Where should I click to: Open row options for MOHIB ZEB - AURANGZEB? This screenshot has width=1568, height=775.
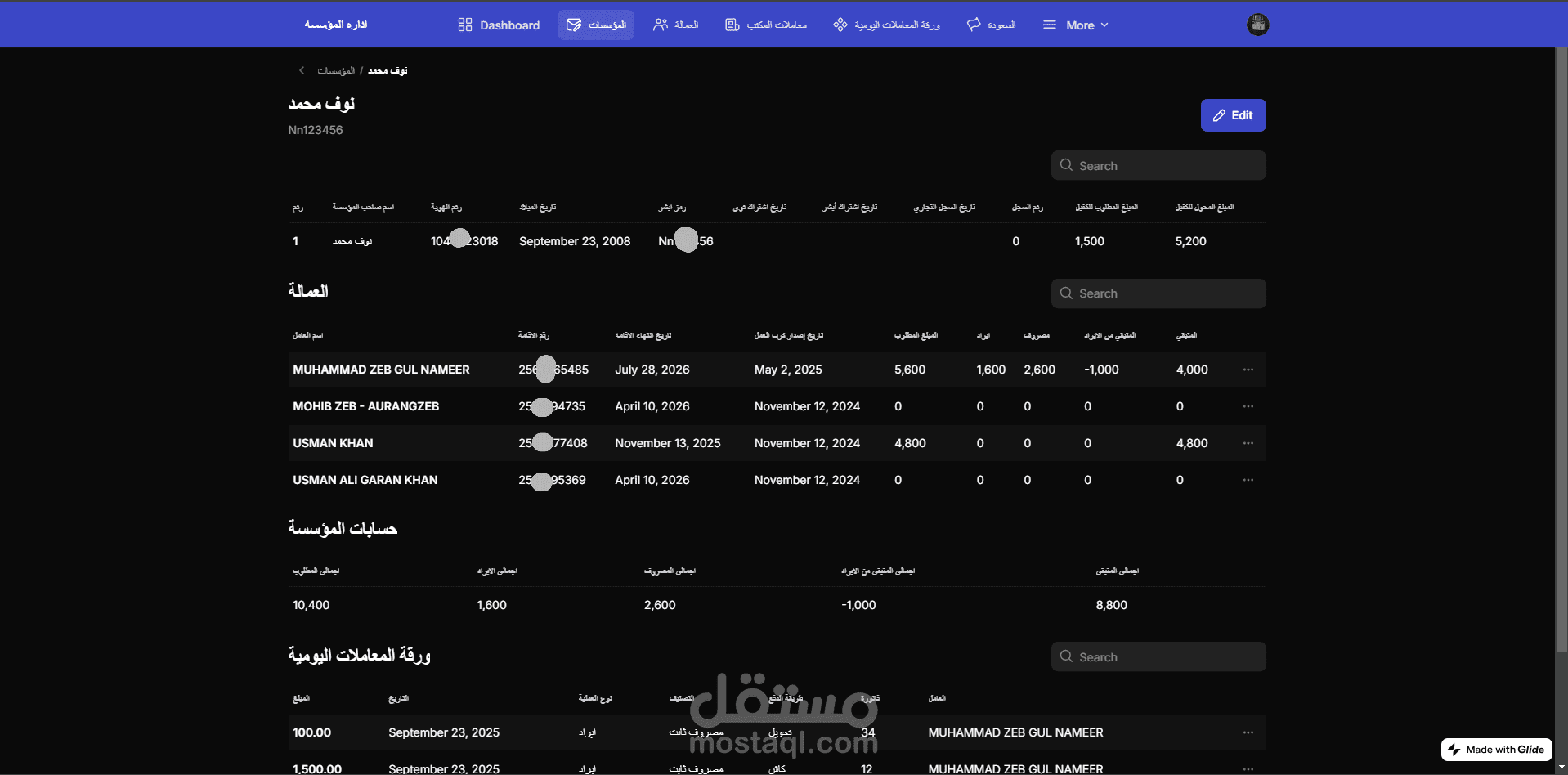[1248, 406]
